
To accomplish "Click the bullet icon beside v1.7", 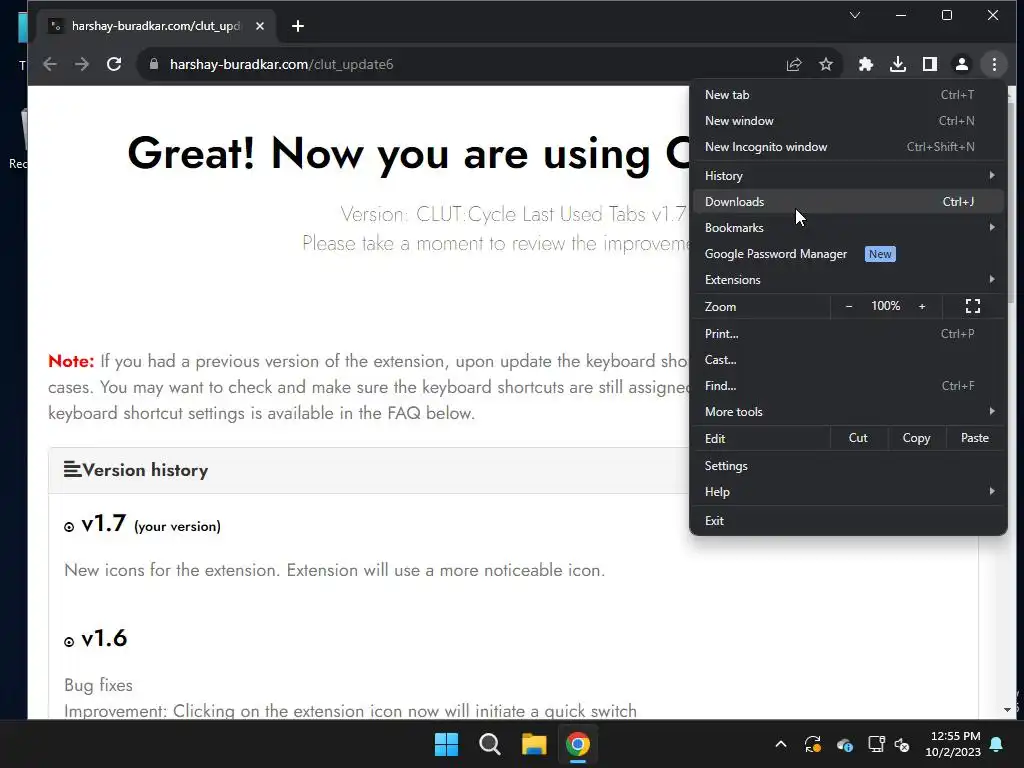I will [69, 527].
